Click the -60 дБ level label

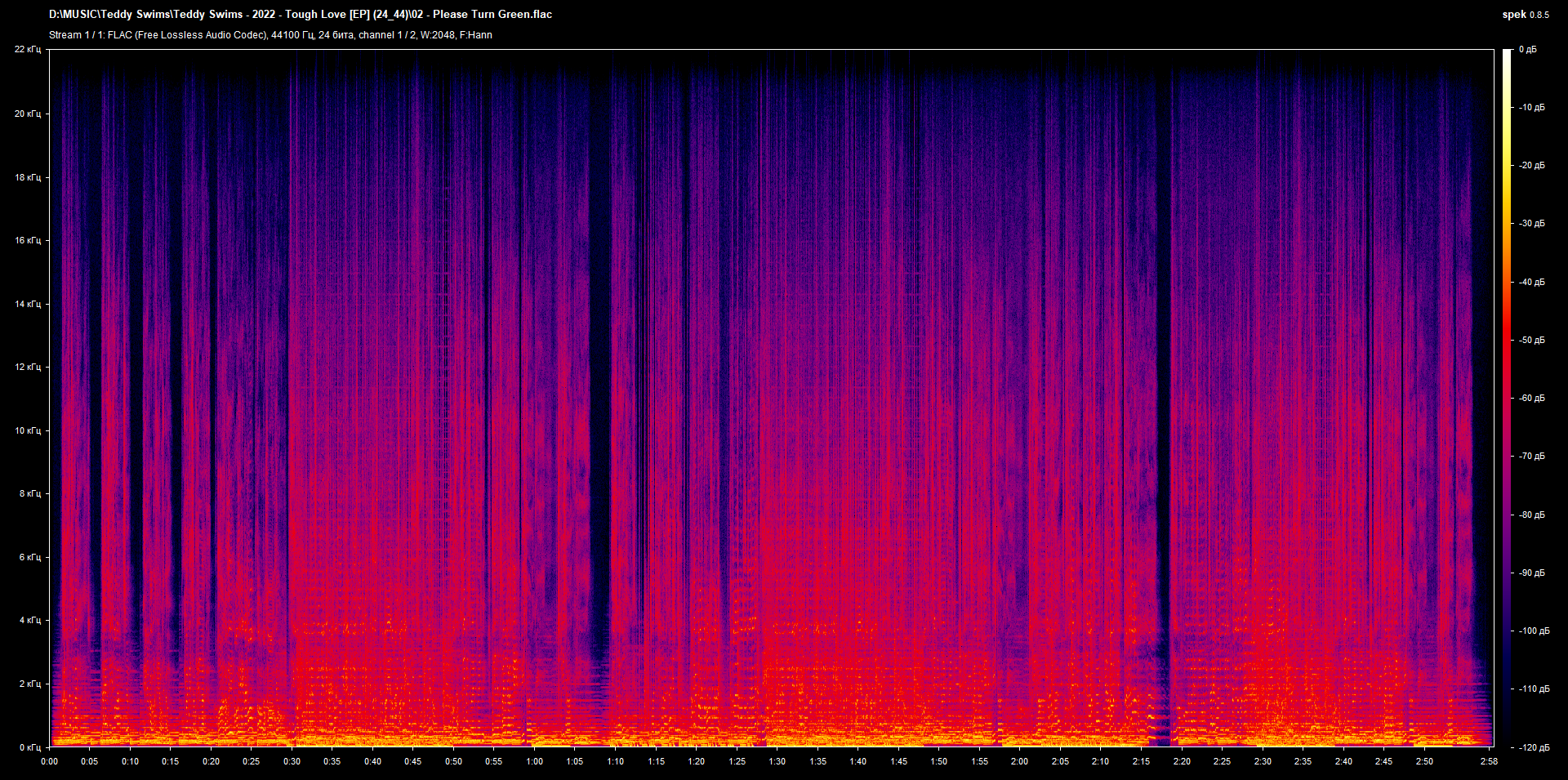click(x=1532, y=398)
